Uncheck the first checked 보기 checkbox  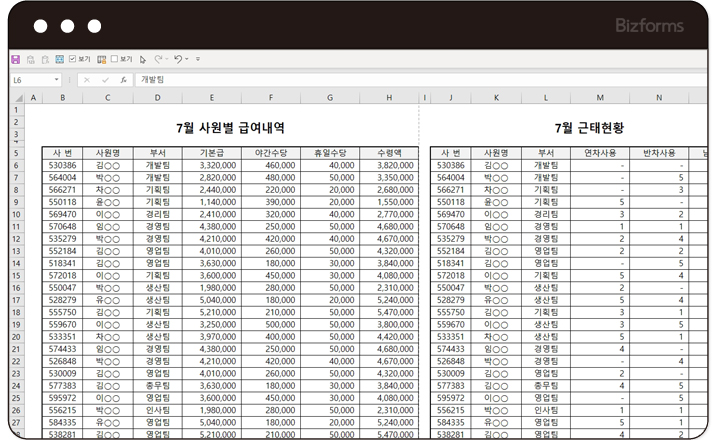72,59
